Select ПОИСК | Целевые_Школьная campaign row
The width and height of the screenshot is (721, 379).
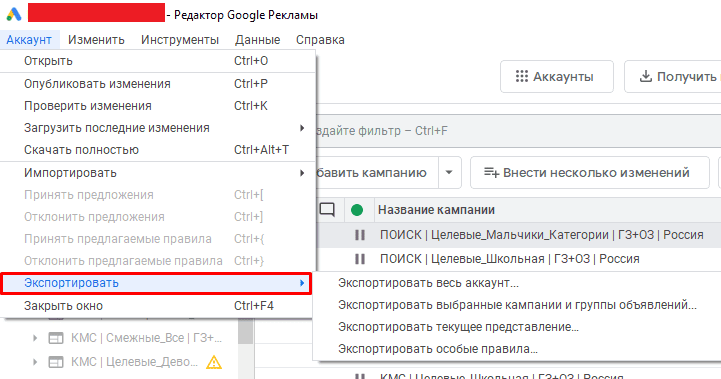click(x=518, y=259)
